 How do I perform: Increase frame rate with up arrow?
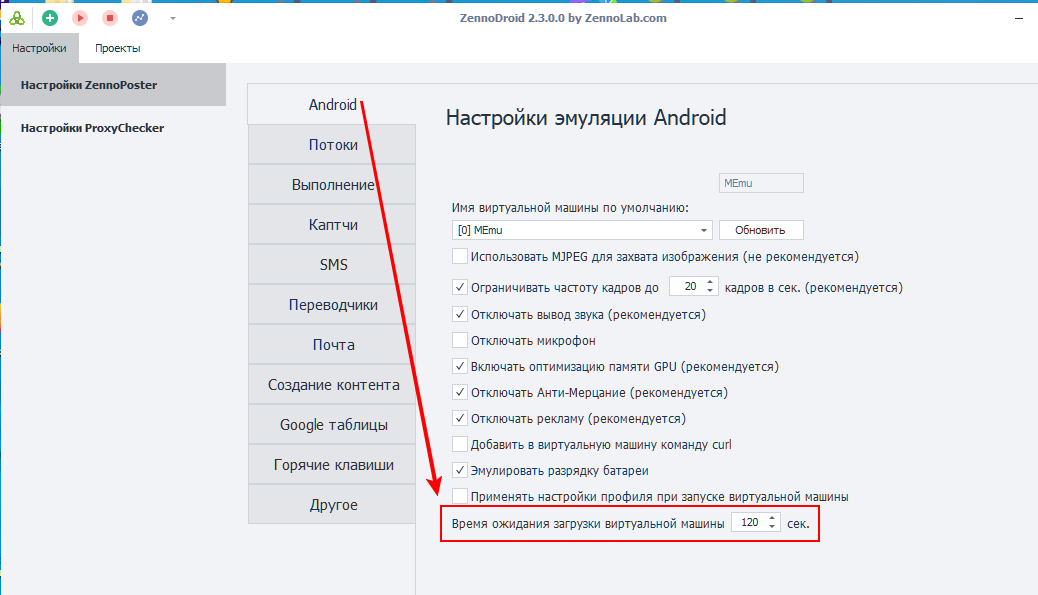point(710,282)
